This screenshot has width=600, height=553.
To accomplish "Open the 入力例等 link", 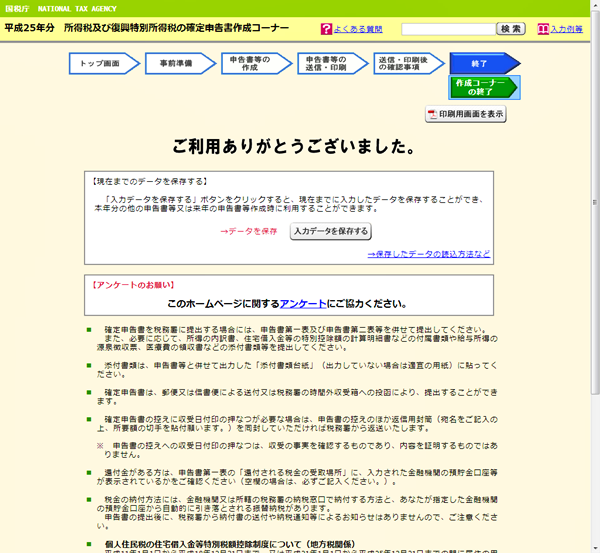I will click(567, 29).
